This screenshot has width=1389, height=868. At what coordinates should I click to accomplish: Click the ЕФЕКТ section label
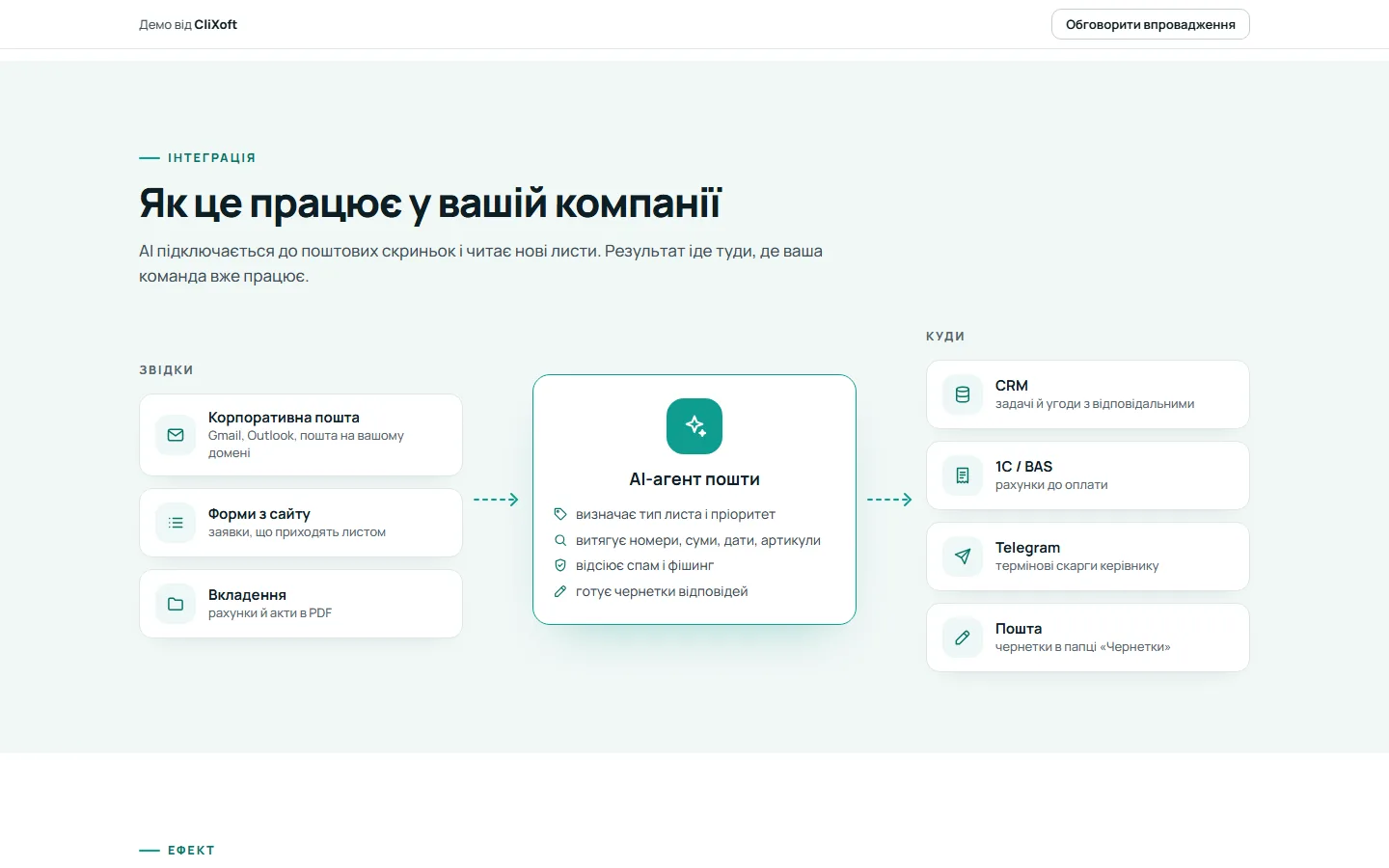[191, 851]
